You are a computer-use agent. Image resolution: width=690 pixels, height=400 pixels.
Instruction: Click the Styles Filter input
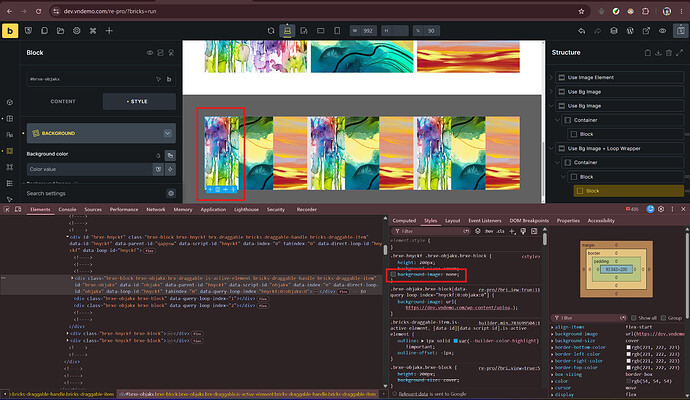pos(430,231)
